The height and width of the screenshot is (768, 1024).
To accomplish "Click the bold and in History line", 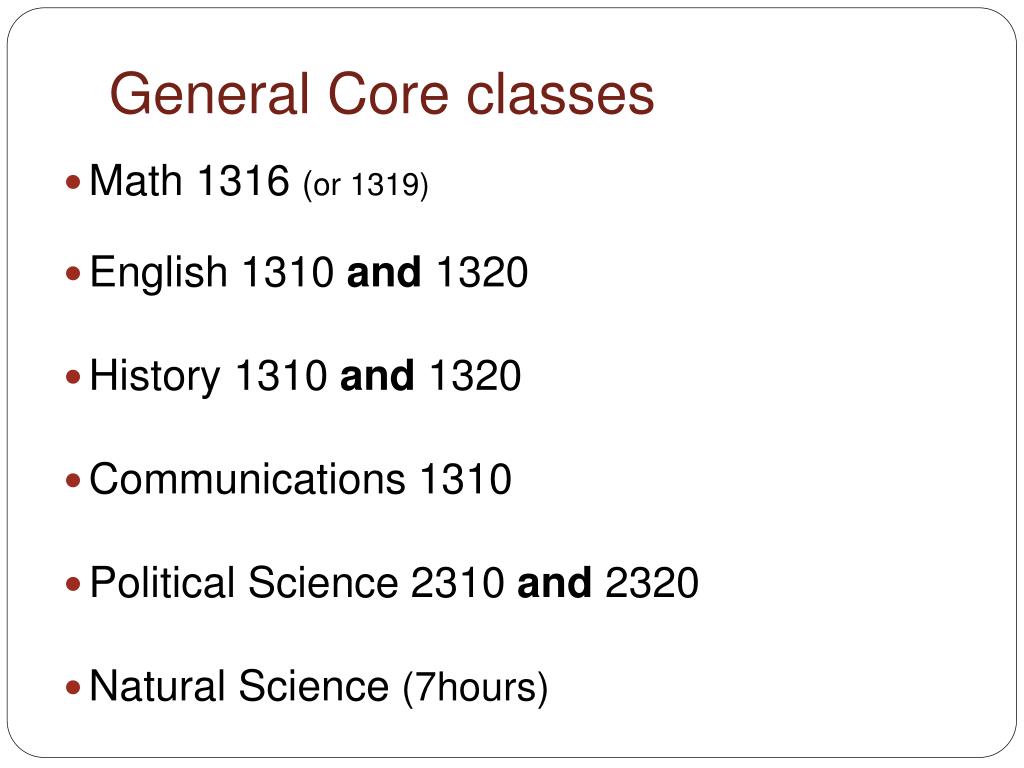I will 377,376.
